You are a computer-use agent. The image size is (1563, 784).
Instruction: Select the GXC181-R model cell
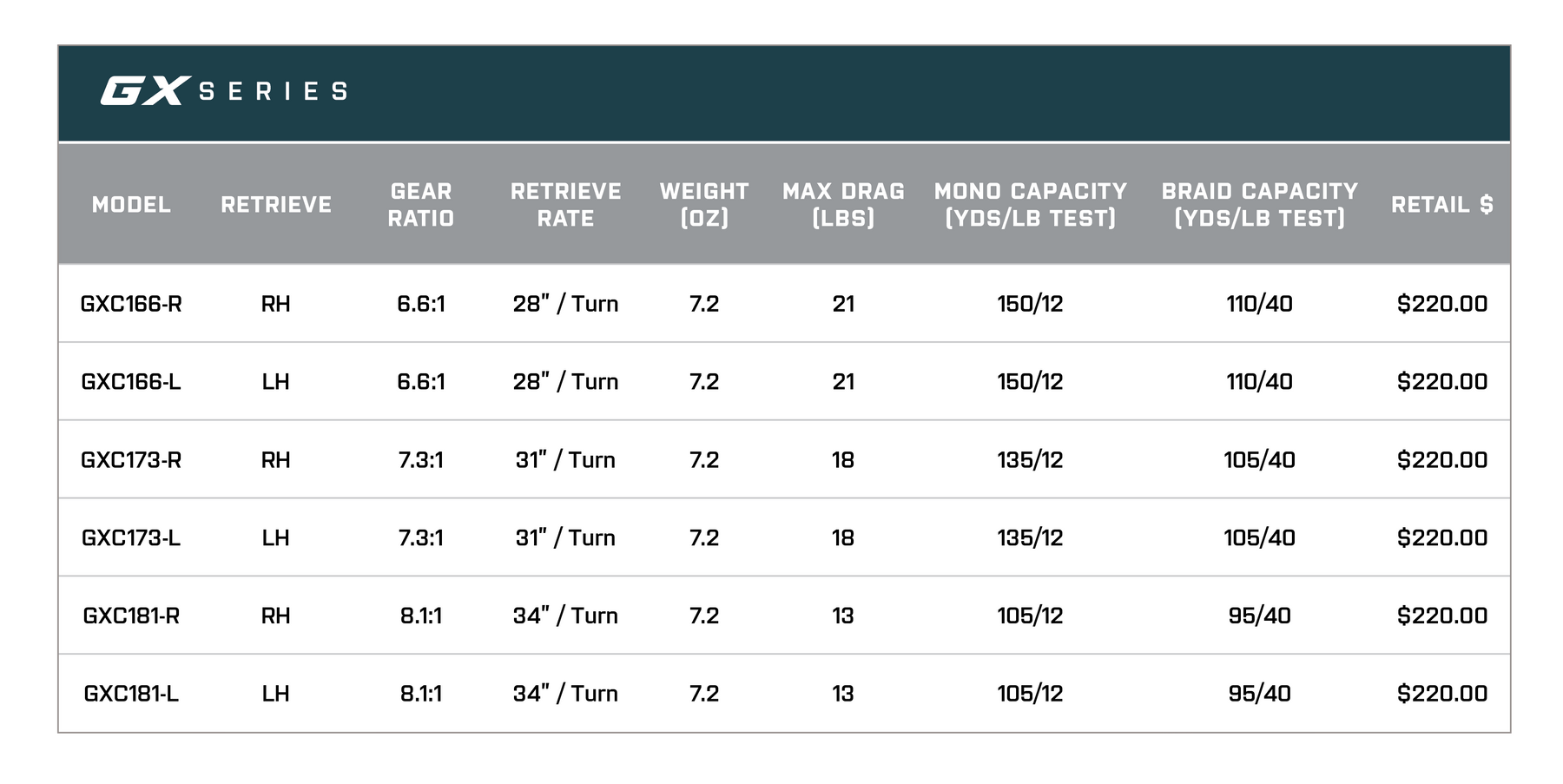tap(131, 616)
